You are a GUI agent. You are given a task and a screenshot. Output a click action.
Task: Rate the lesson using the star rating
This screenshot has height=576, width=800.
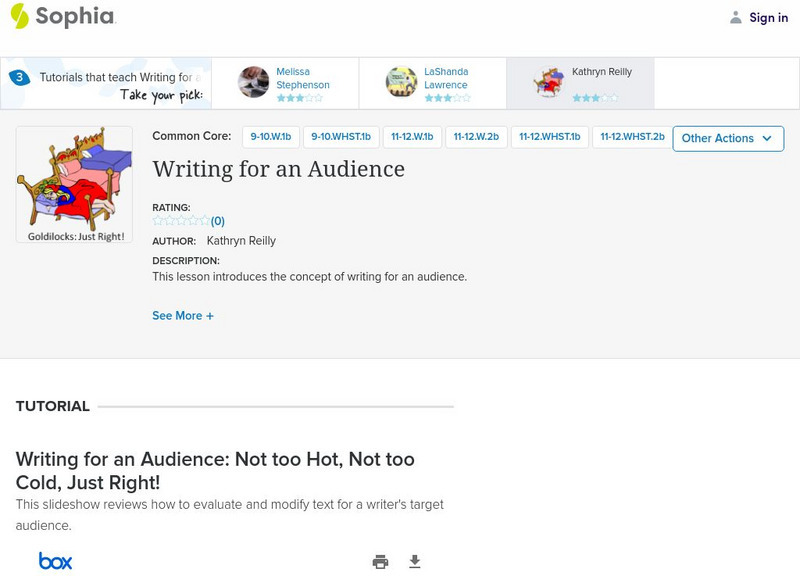click(181, 221)
